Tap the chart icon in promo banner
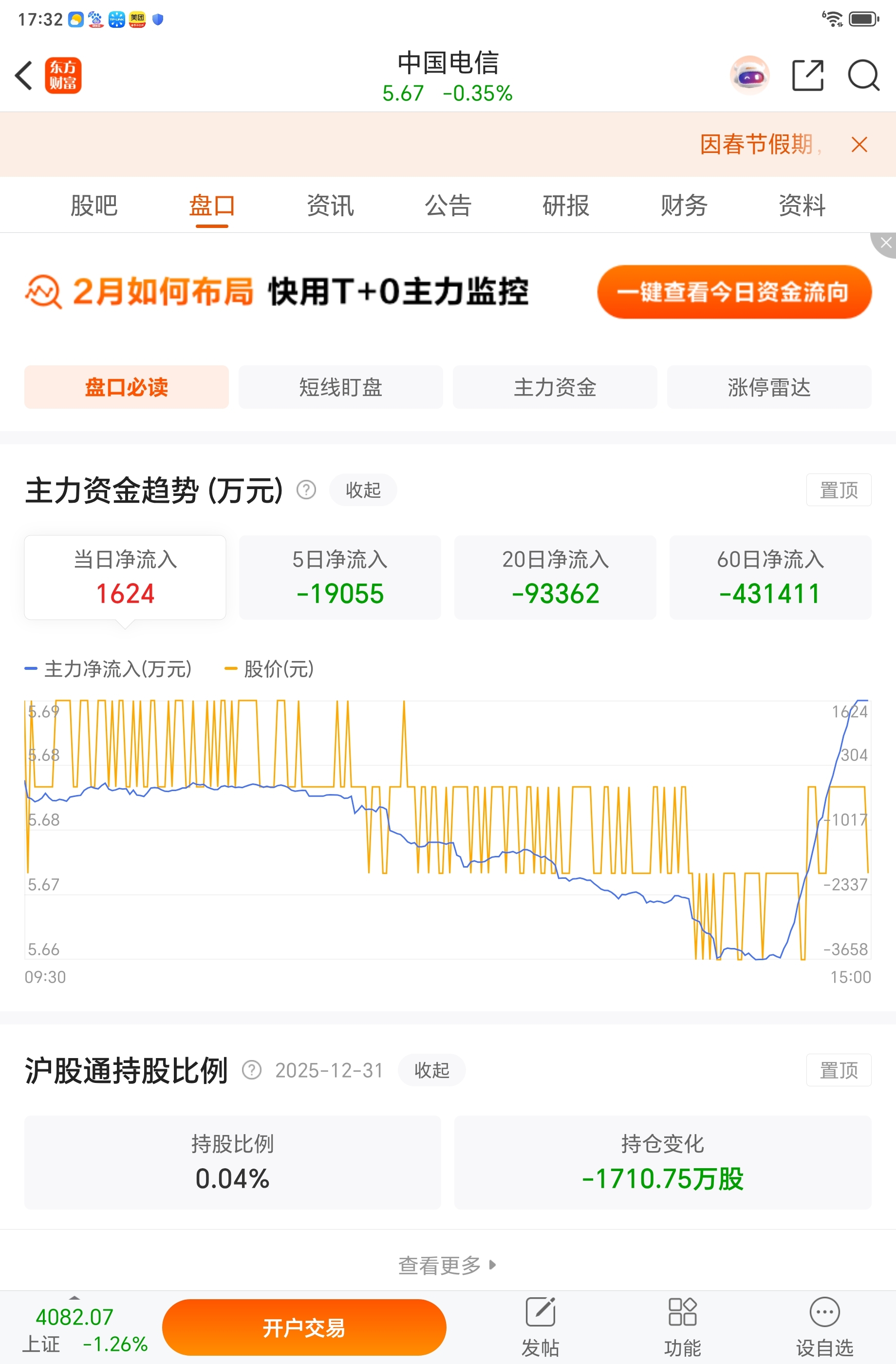 click(43, 291)
